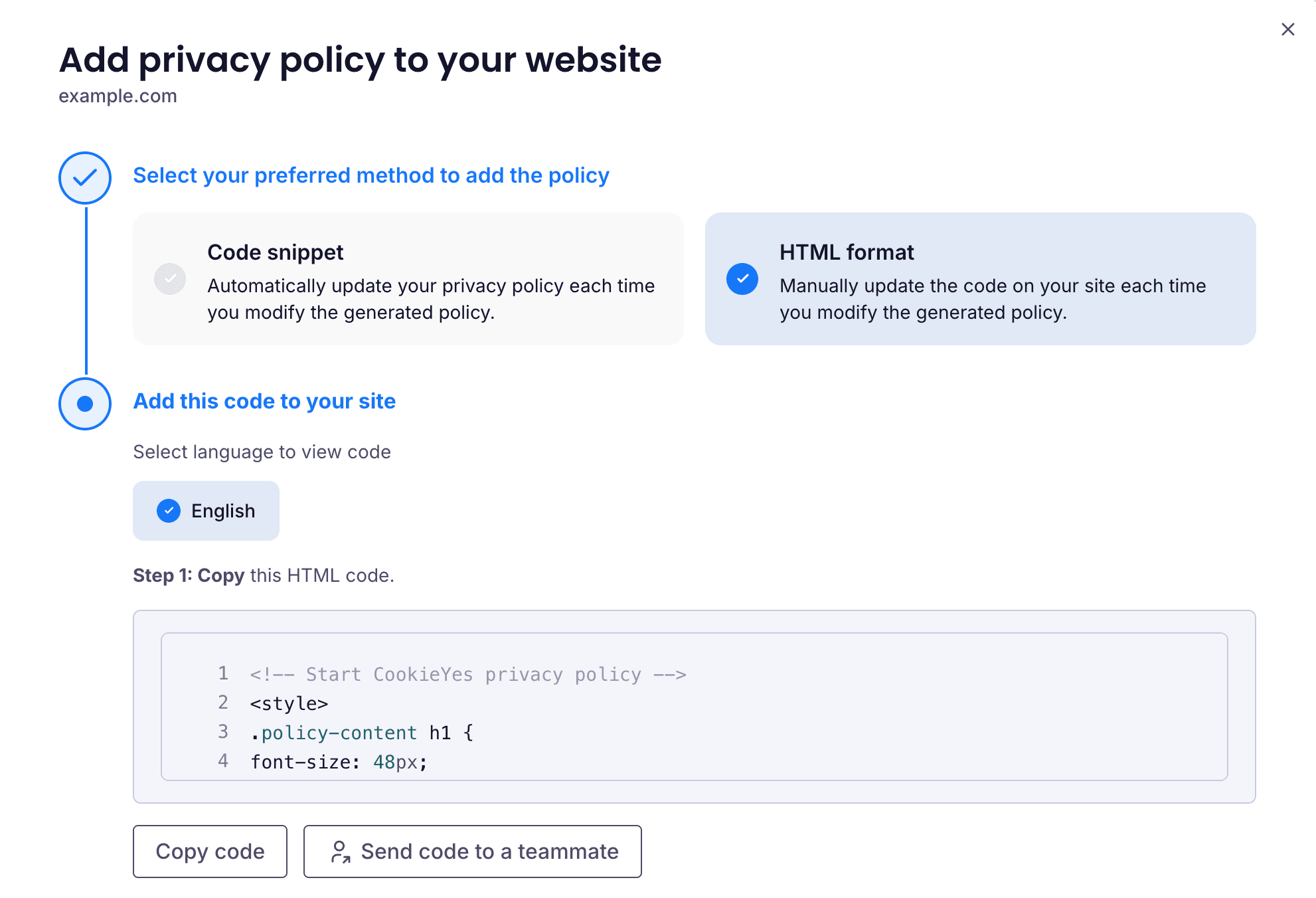
Task: Choose the HTML format card title
Action: pos(847,252)
